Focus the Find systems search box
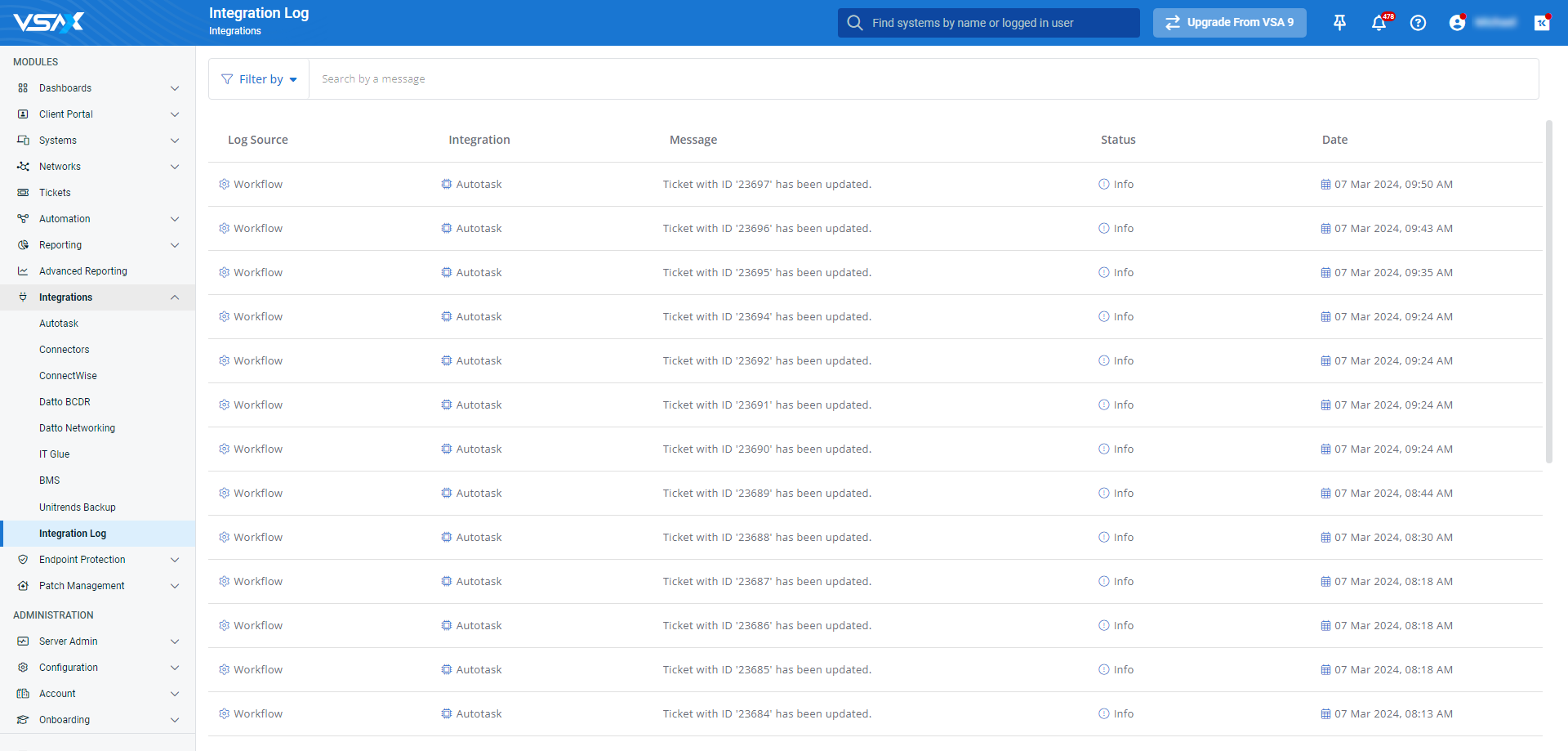 point(988,23)
